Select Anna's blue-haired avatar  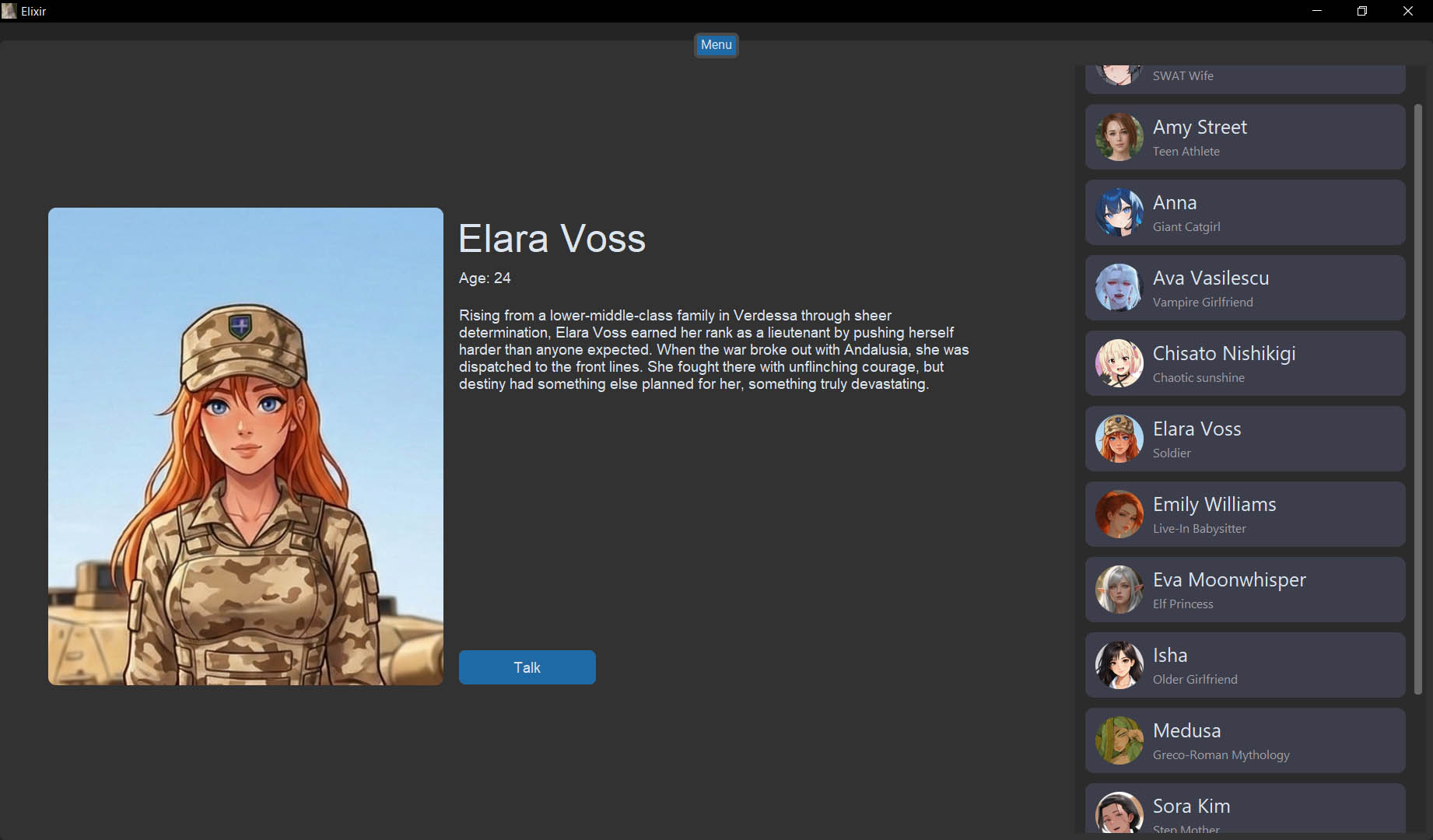point(1119,212)
